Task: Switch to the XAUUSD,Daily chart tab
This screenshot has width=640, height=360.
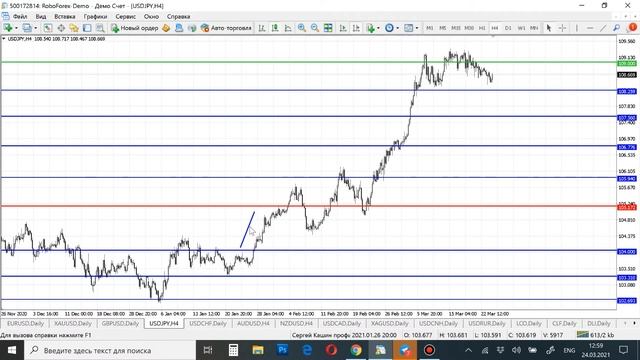Action: pos(73,323)
